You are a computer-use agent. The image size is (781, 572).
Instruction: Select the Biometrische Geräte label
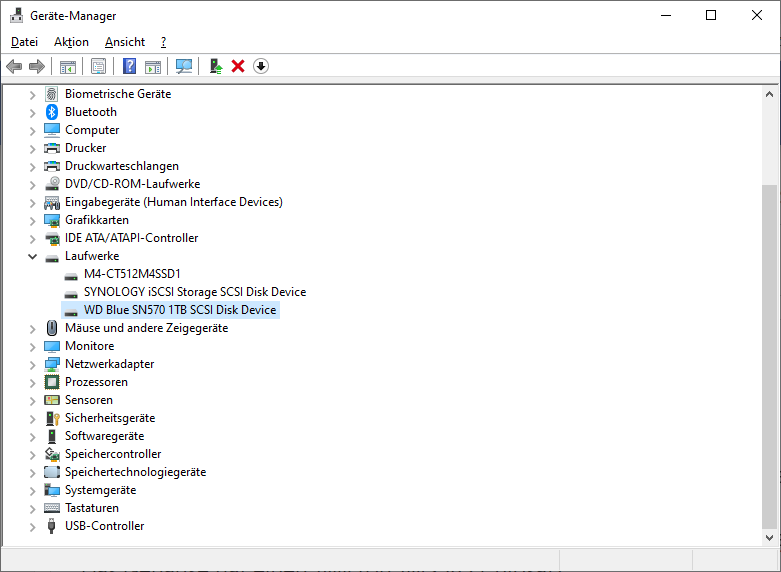118,94
